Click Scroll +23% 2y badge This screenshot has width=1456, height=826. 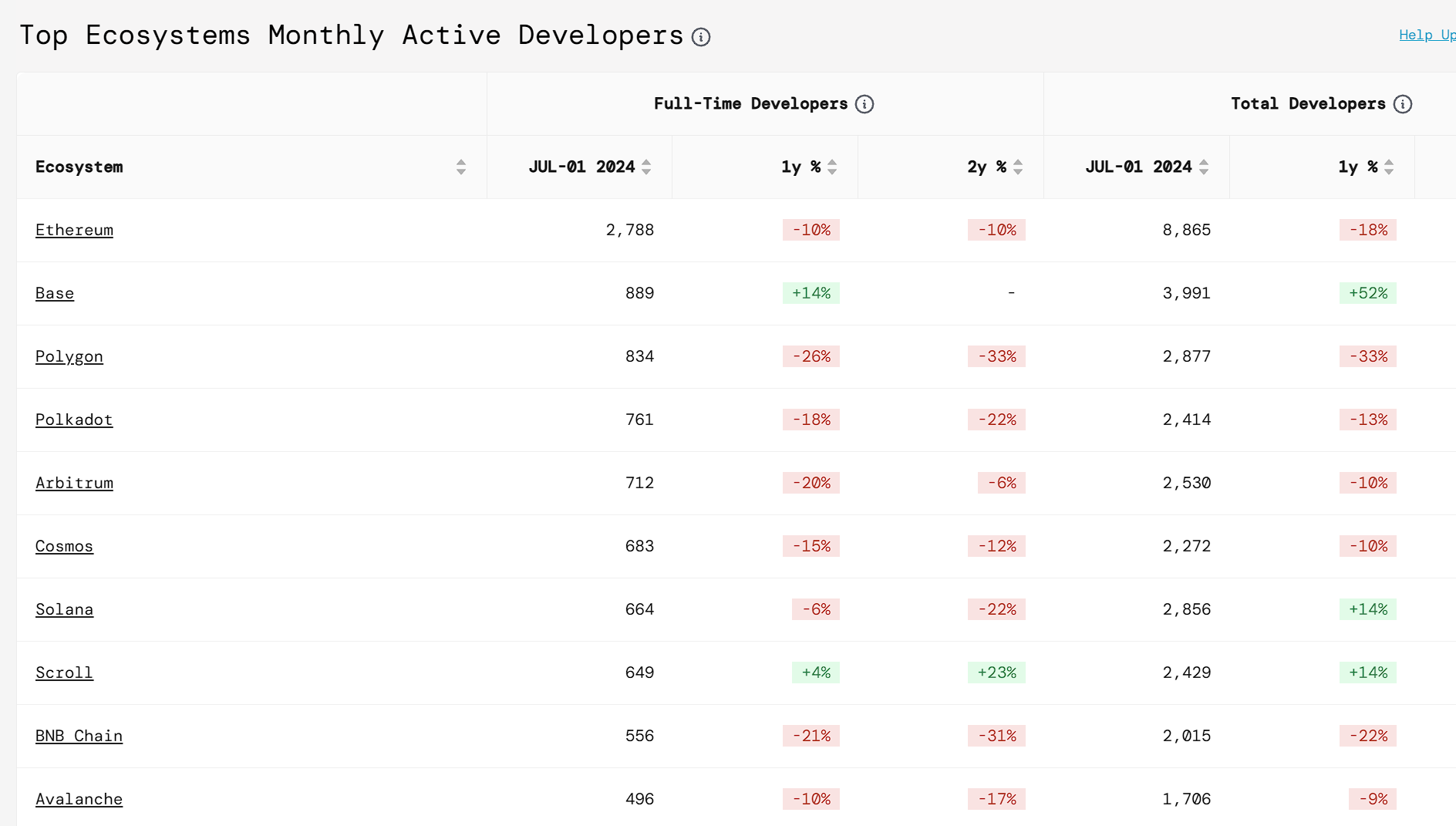point(997,673)
